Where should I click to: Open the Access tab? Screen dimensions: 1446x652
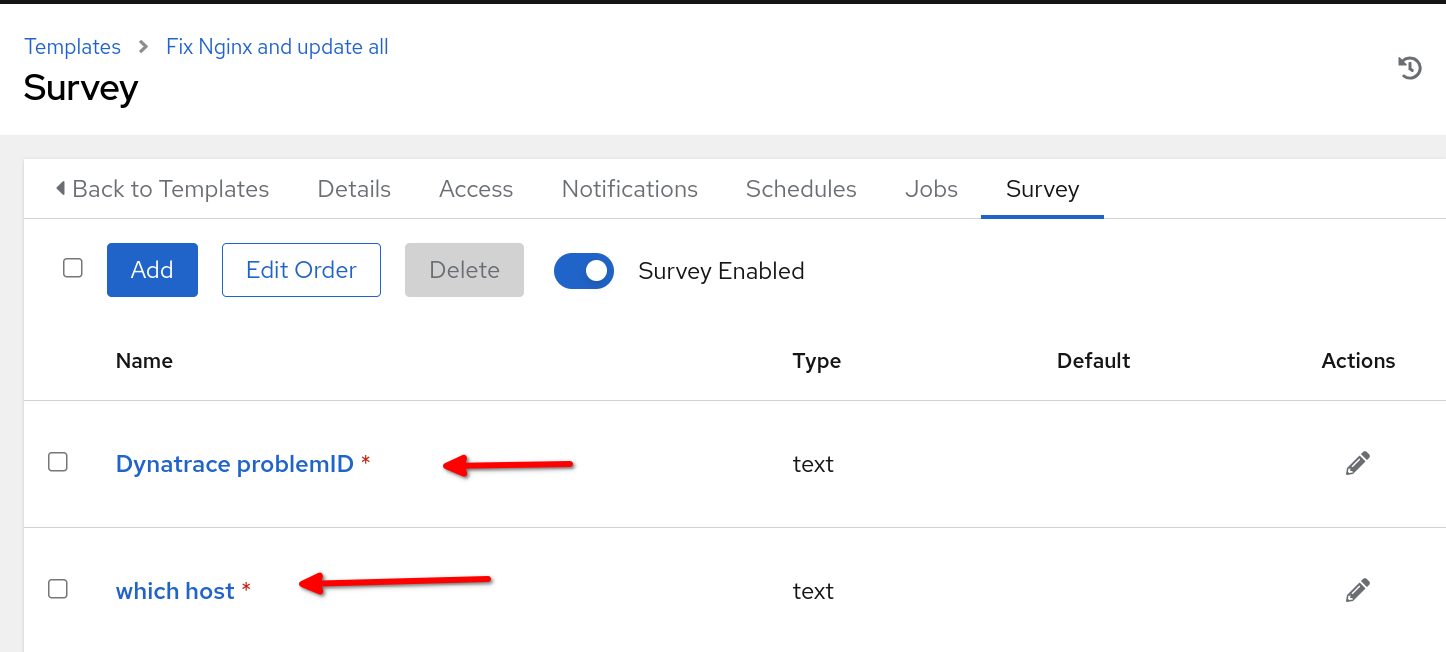pos(476,189)
